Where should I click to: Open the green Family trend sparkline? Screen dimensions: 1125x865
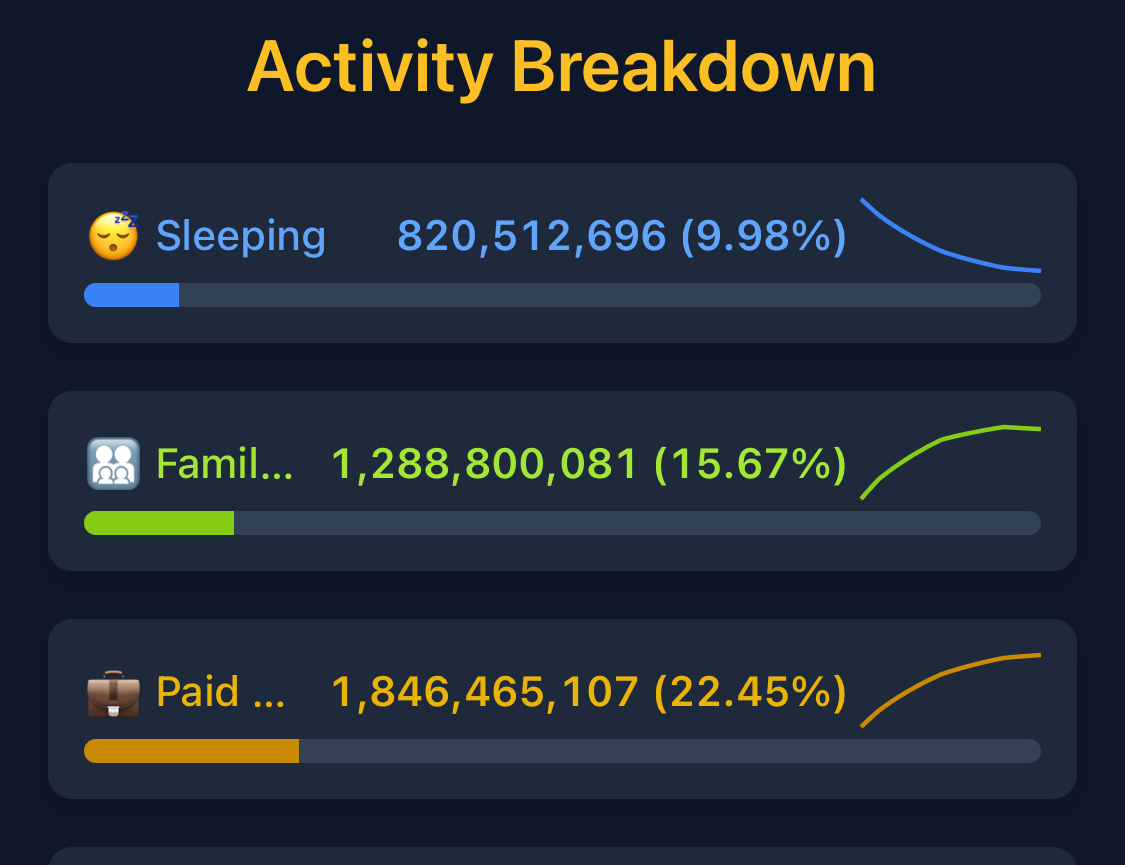[x=951, y=463]
